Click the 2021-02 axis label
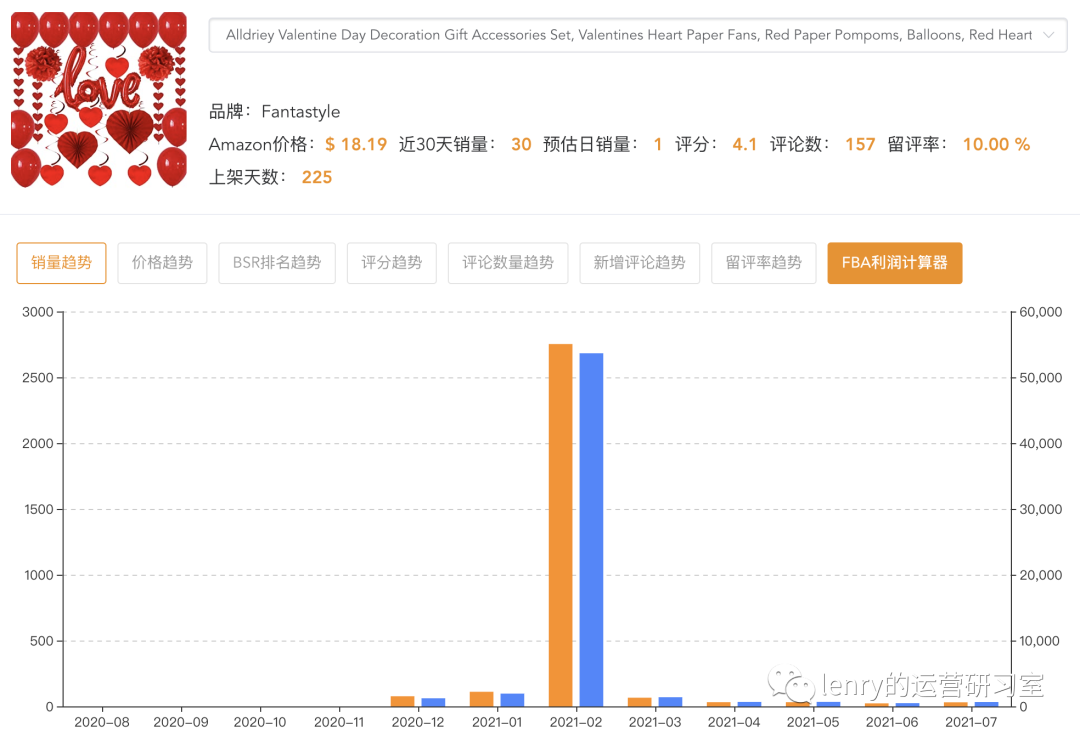 [576, 722]
